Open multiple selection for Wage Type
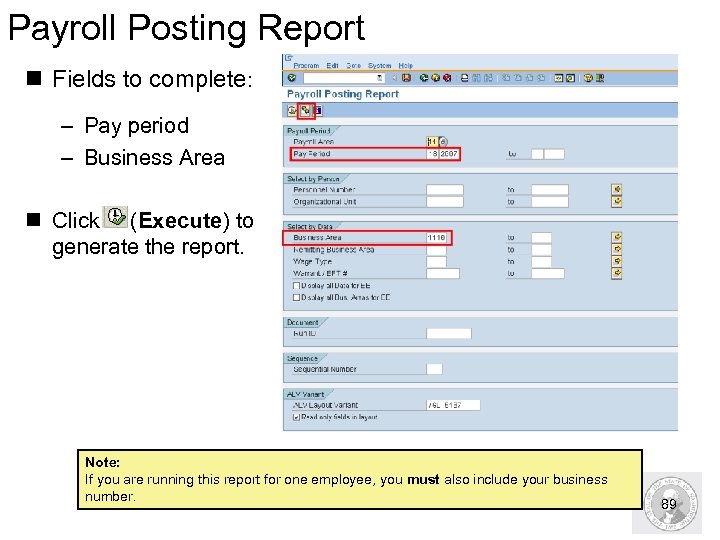Viewport: 720px width, 540px height. click(x=617, y=261)
